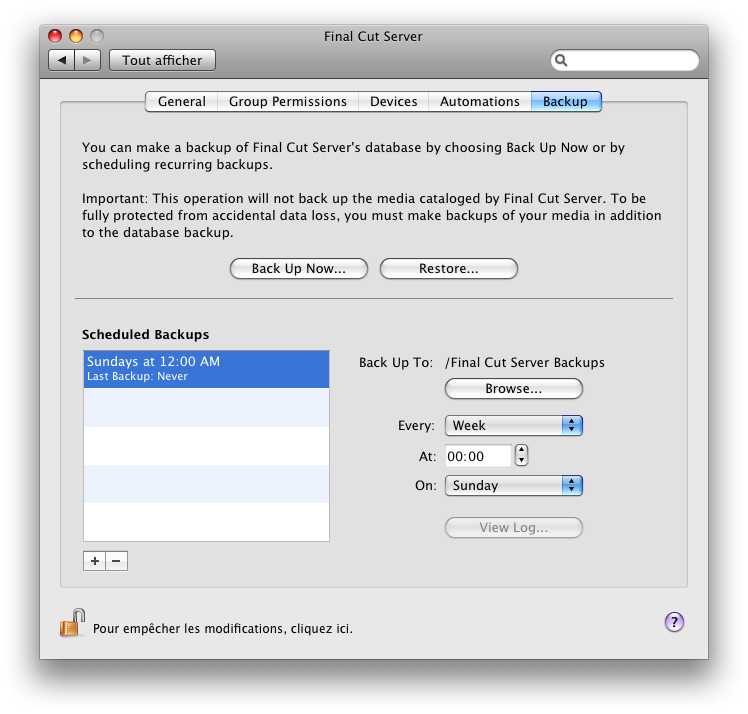Switch to the Devices tab

pyautogui.click(x=394, y=102)
